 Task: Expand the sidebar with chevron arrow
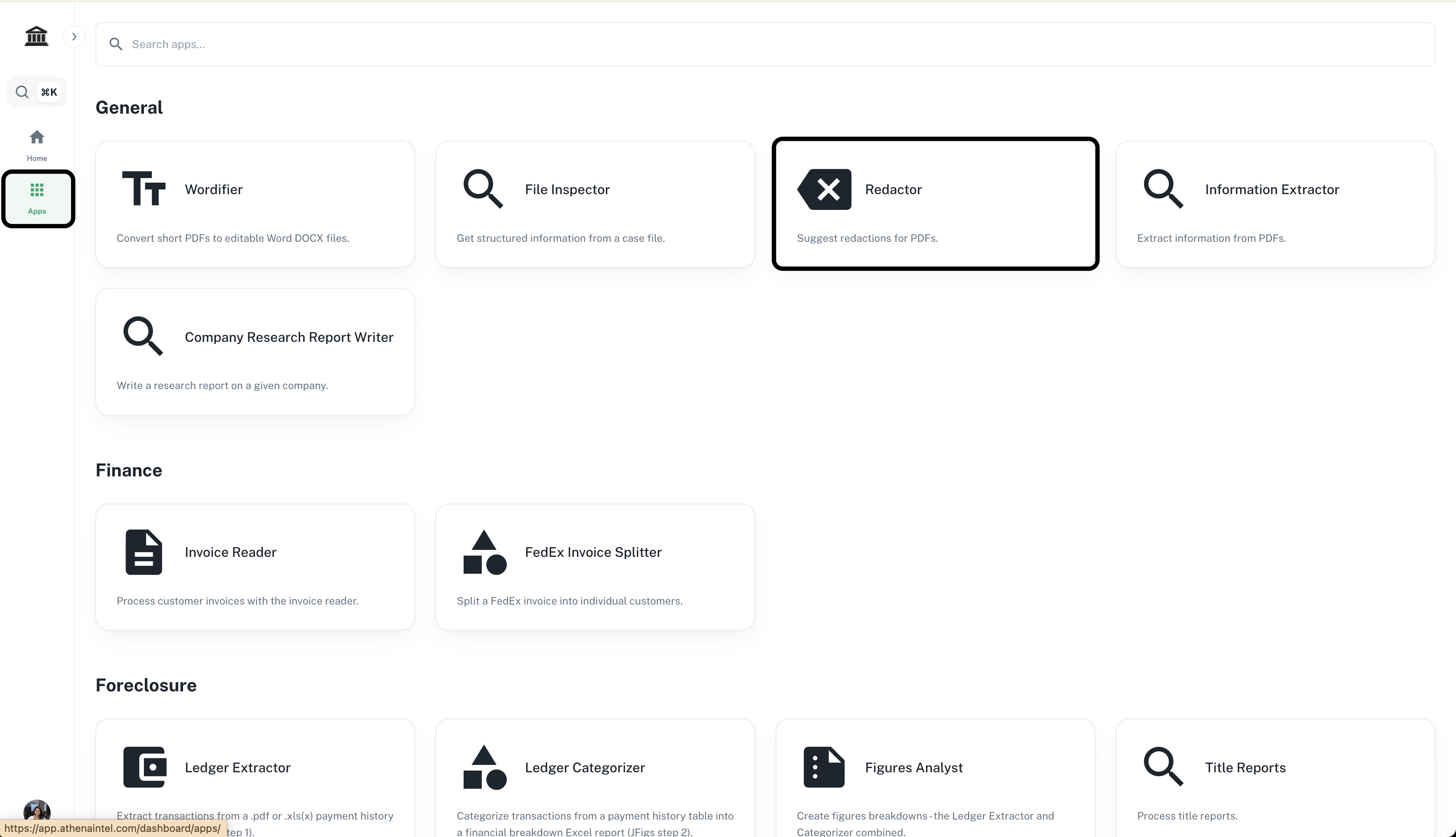(74, 37)
